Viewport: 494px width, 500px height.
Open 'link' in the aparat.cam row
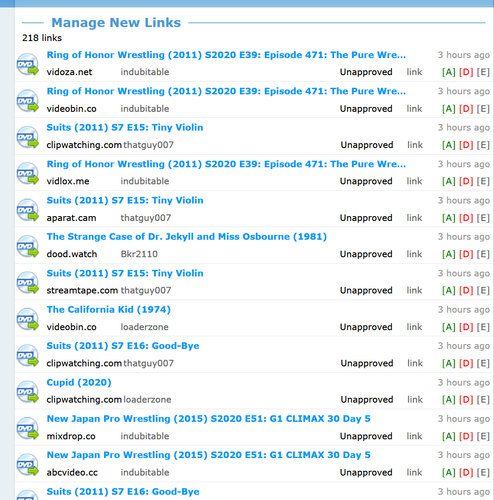point(414,218)
